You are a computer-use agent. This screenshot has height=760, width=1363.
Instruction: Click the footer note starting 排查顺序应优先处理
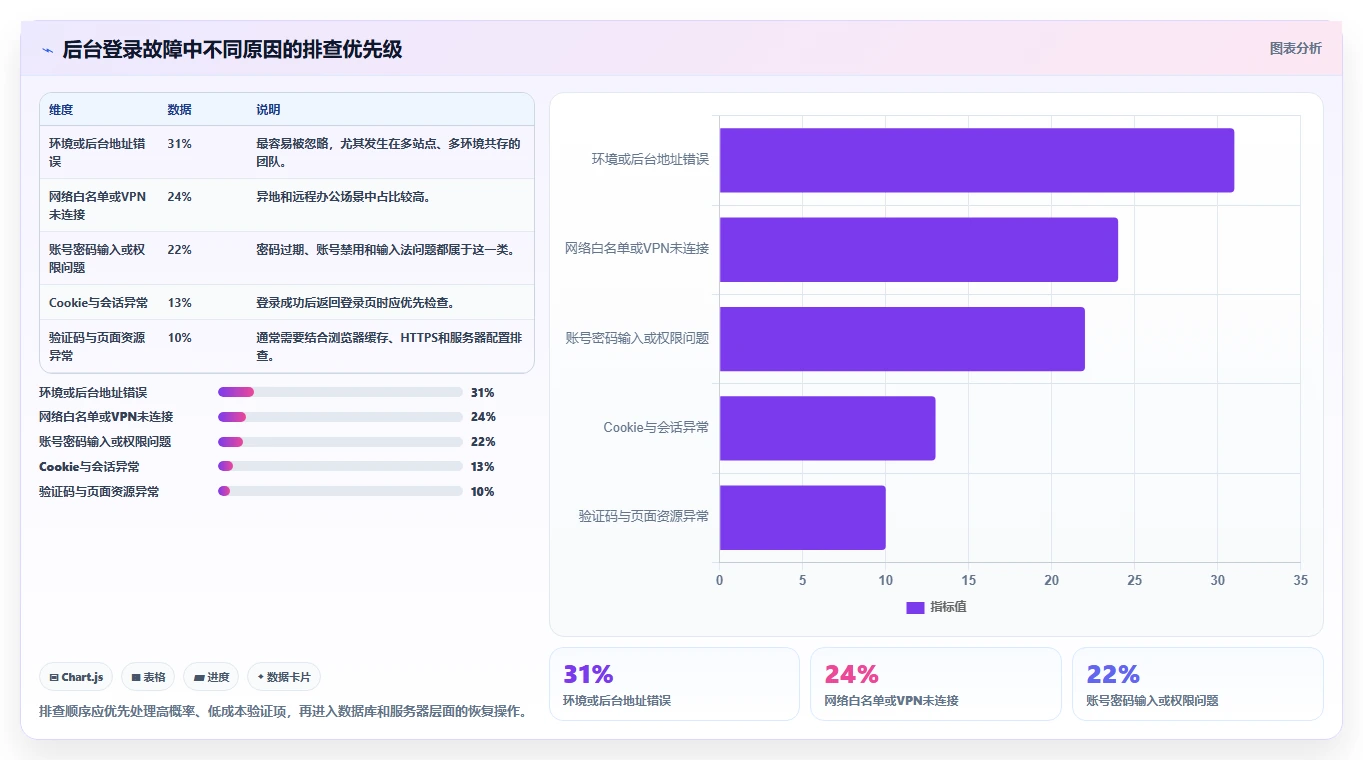(x=283, y=712)
